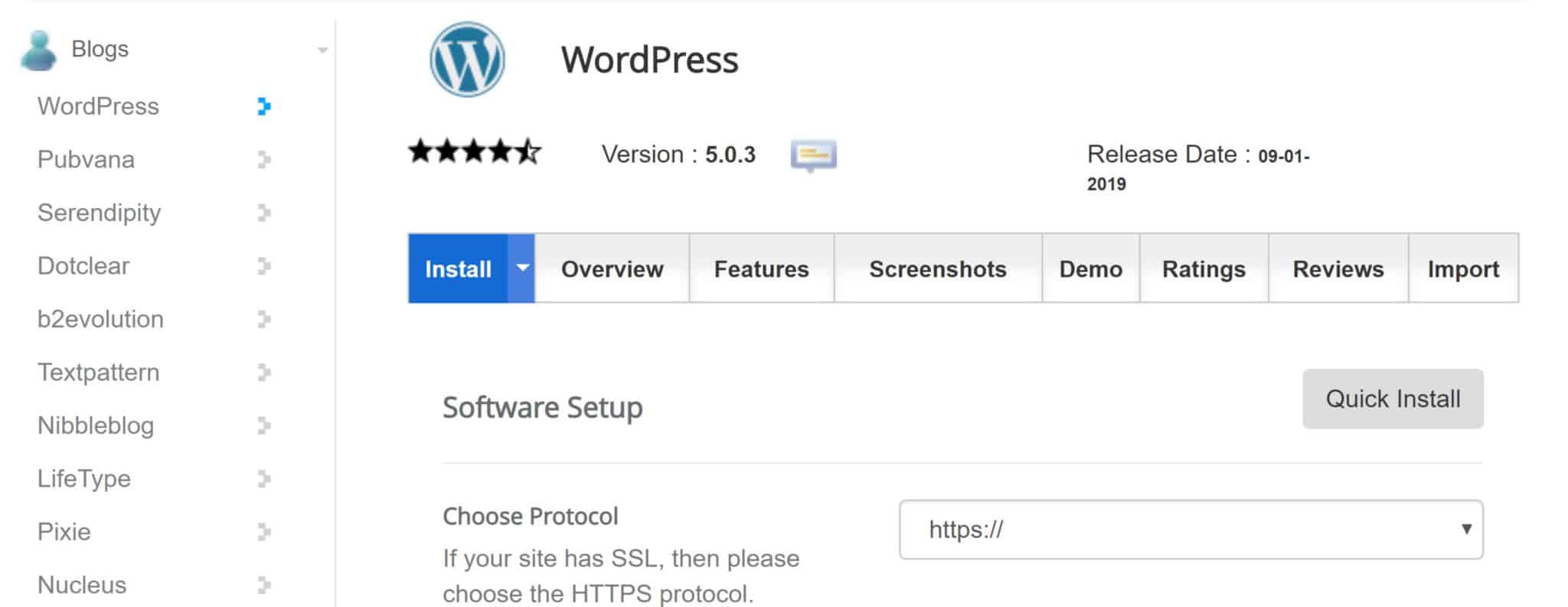Open the changelog speech bubble icon
The width and height of the screenshot is (1568, 607).
click(813, 155)
